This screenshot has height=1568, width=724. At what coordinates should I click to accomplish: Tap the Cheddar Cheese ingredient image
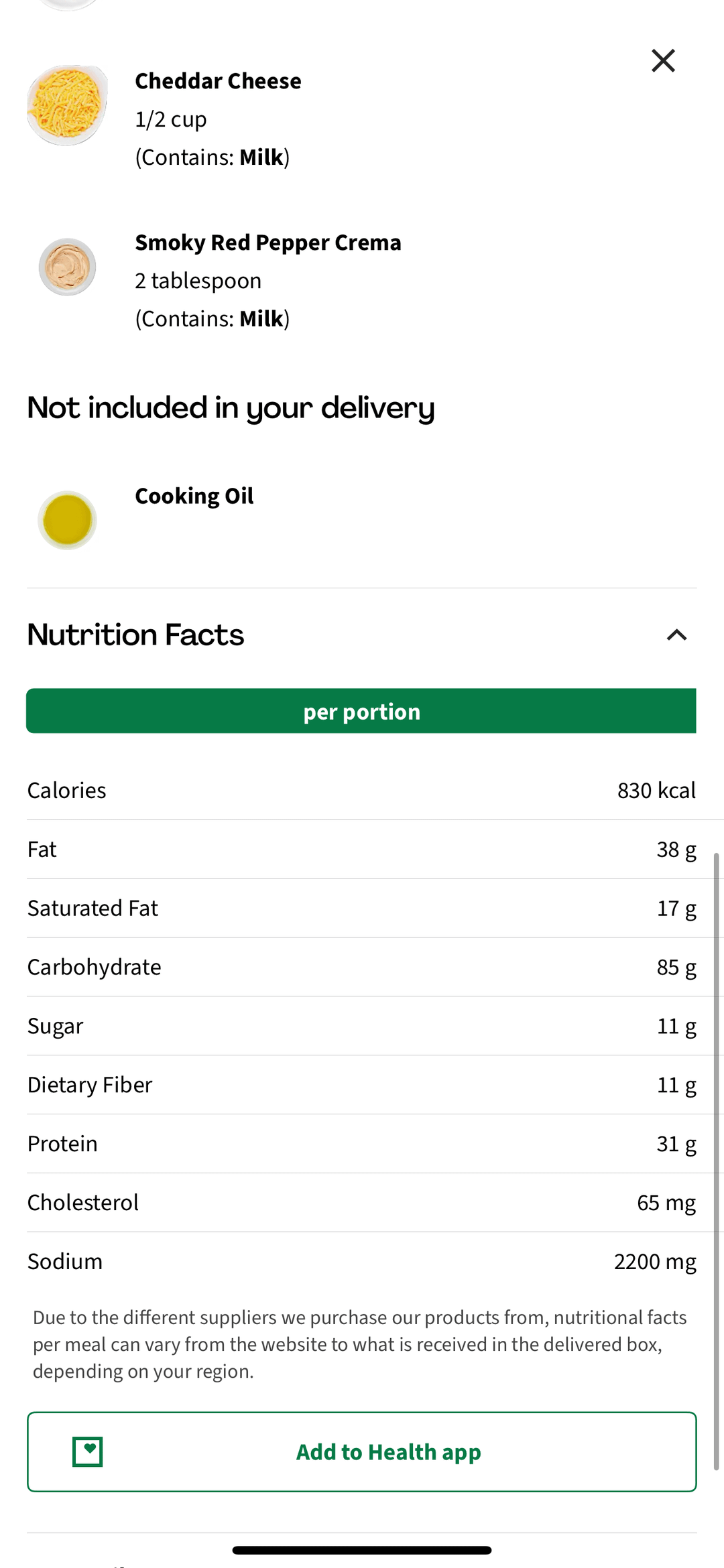[67, 105]
